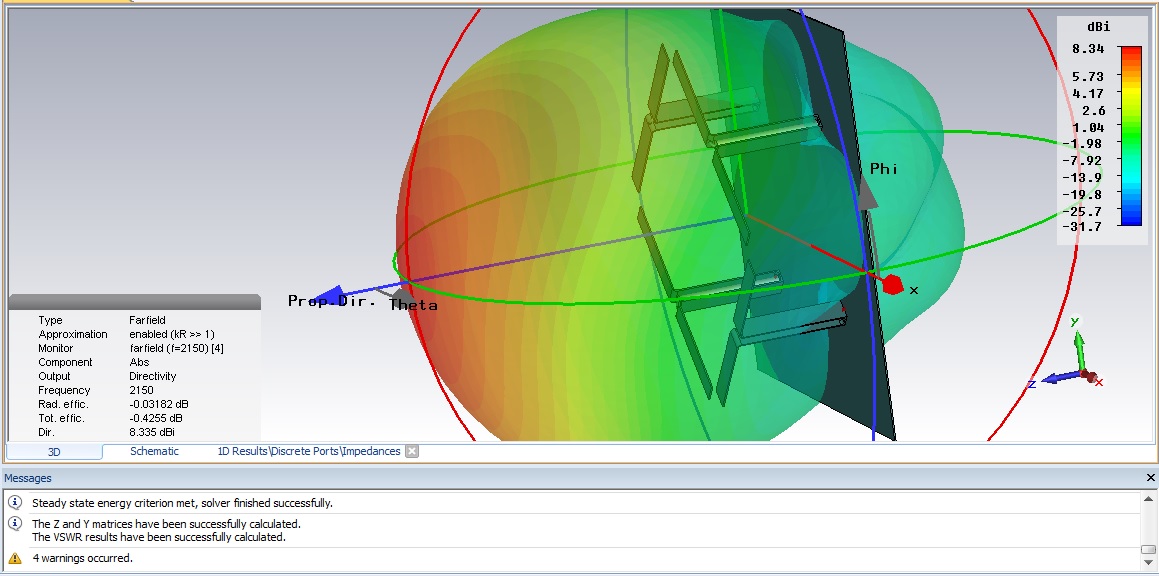Click the Frequency value 2150
The height and width of the screenshot is (576, 1159).
[x=141, y=390]
